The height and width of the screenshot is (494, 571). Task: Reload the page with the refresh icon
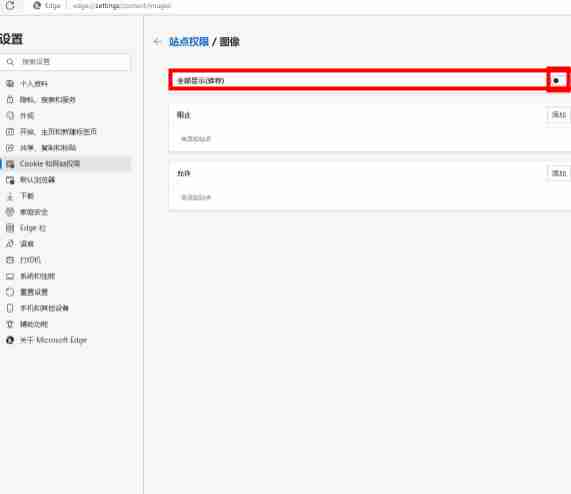10,5
